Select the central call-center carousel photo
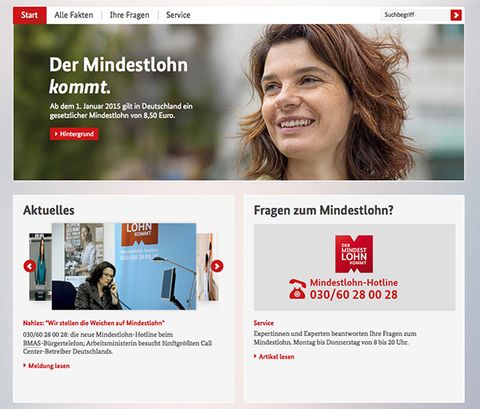480x409 pixels. point(124,266)
